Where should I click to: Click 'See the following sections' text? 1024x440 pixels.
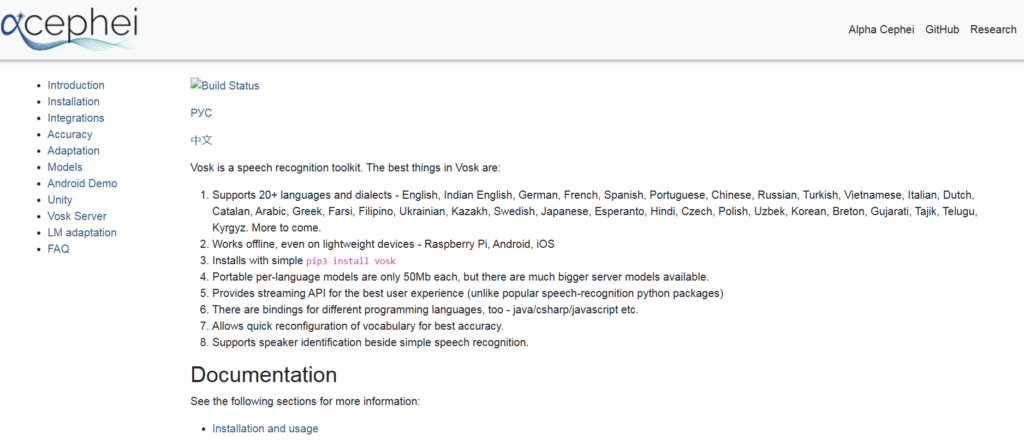(305, 401)
